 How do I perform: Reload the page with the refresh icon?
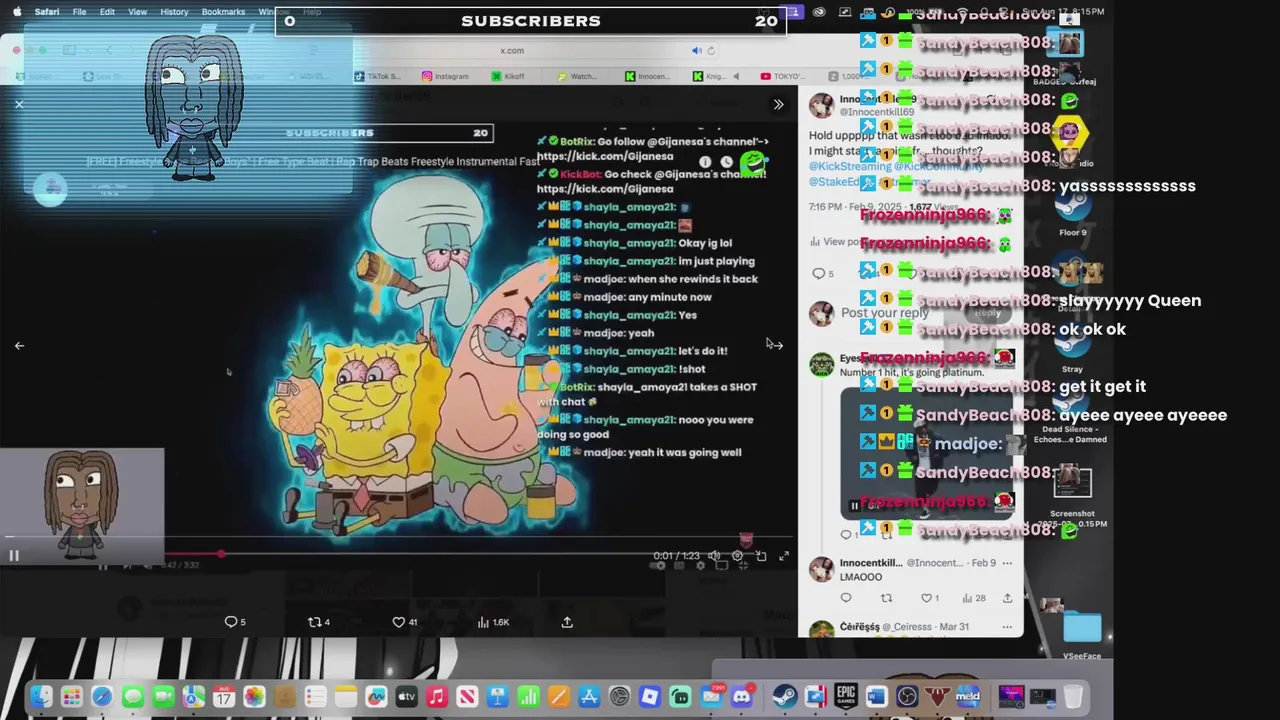click(711, 50)
